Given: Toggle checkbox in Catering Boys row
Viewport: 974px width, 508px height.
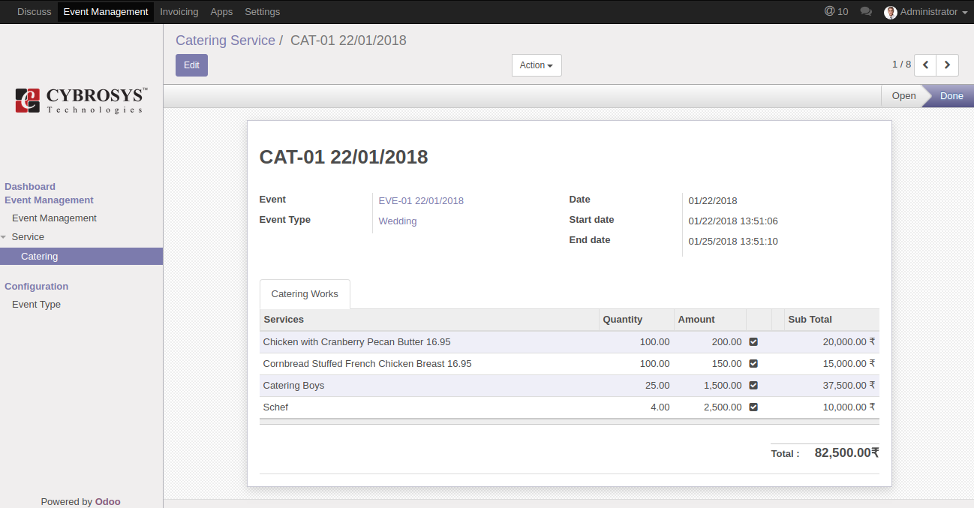Looking at the screenshot, I should pyautogui.click(x=753, y=385).
